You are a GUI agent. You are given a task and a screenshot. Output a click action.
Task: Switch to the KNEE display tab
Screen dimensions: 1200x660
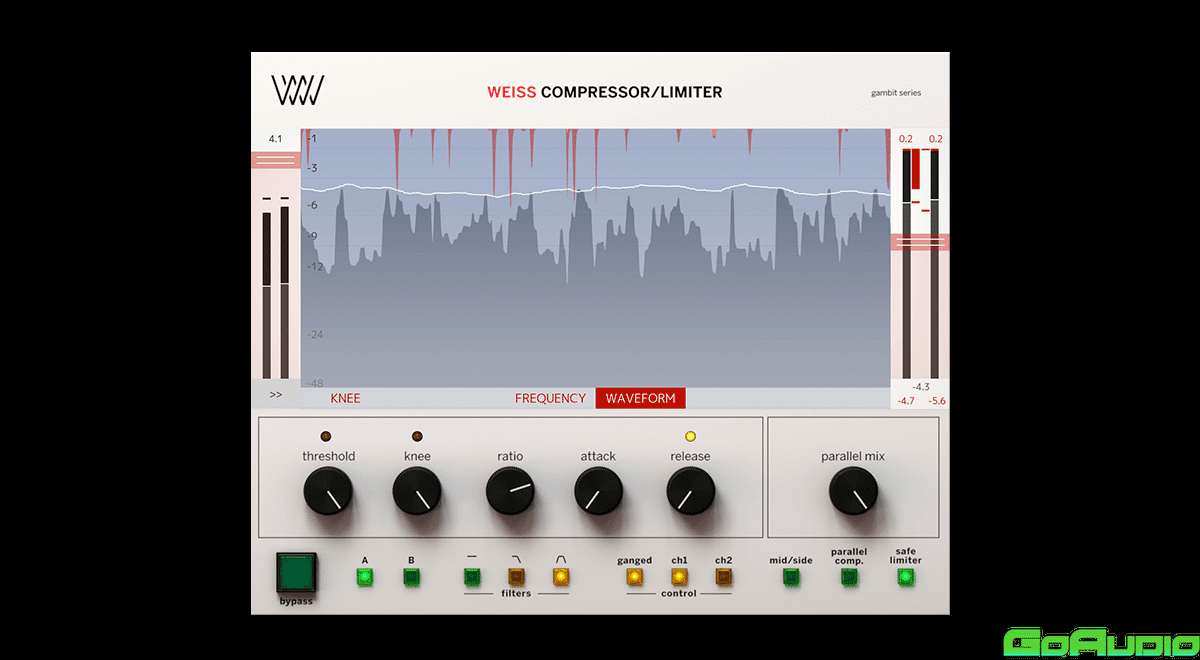345,397
